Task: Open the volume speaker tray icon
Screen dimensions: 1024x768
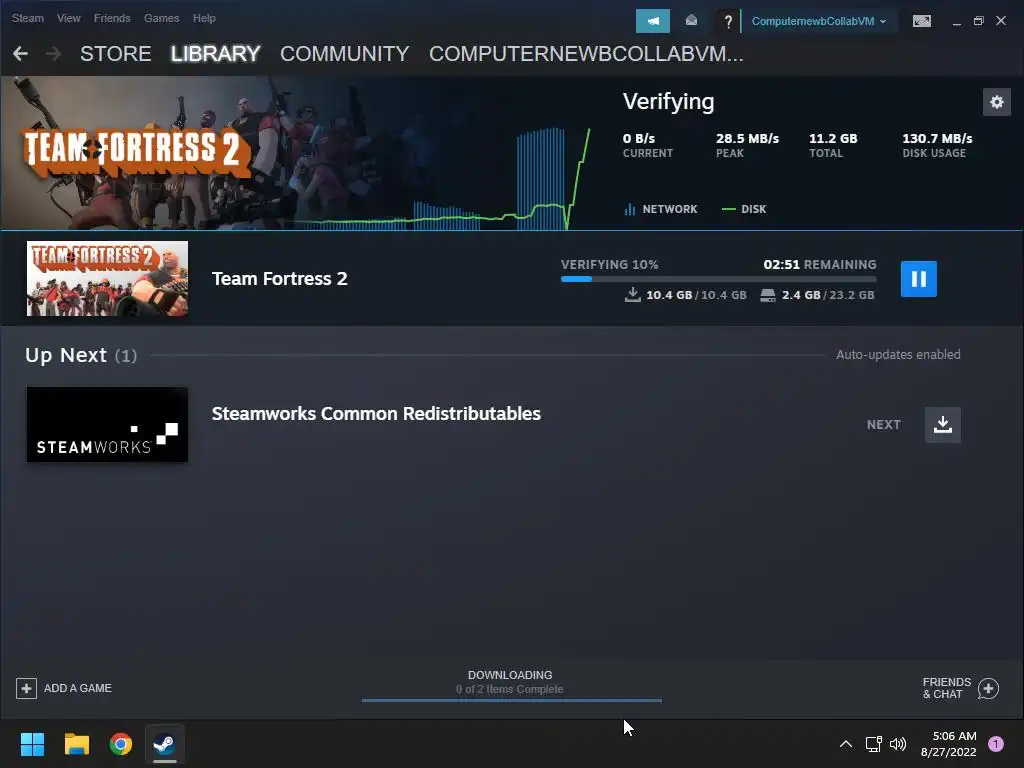Action: click(898, 744)
